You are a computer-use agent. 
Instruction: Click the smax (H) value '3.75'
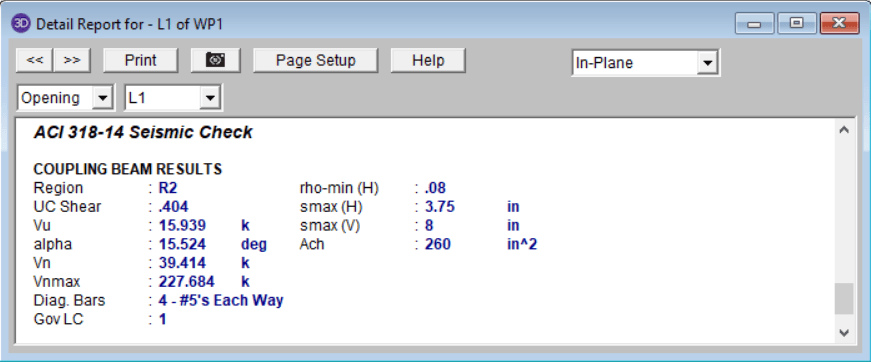440,207
